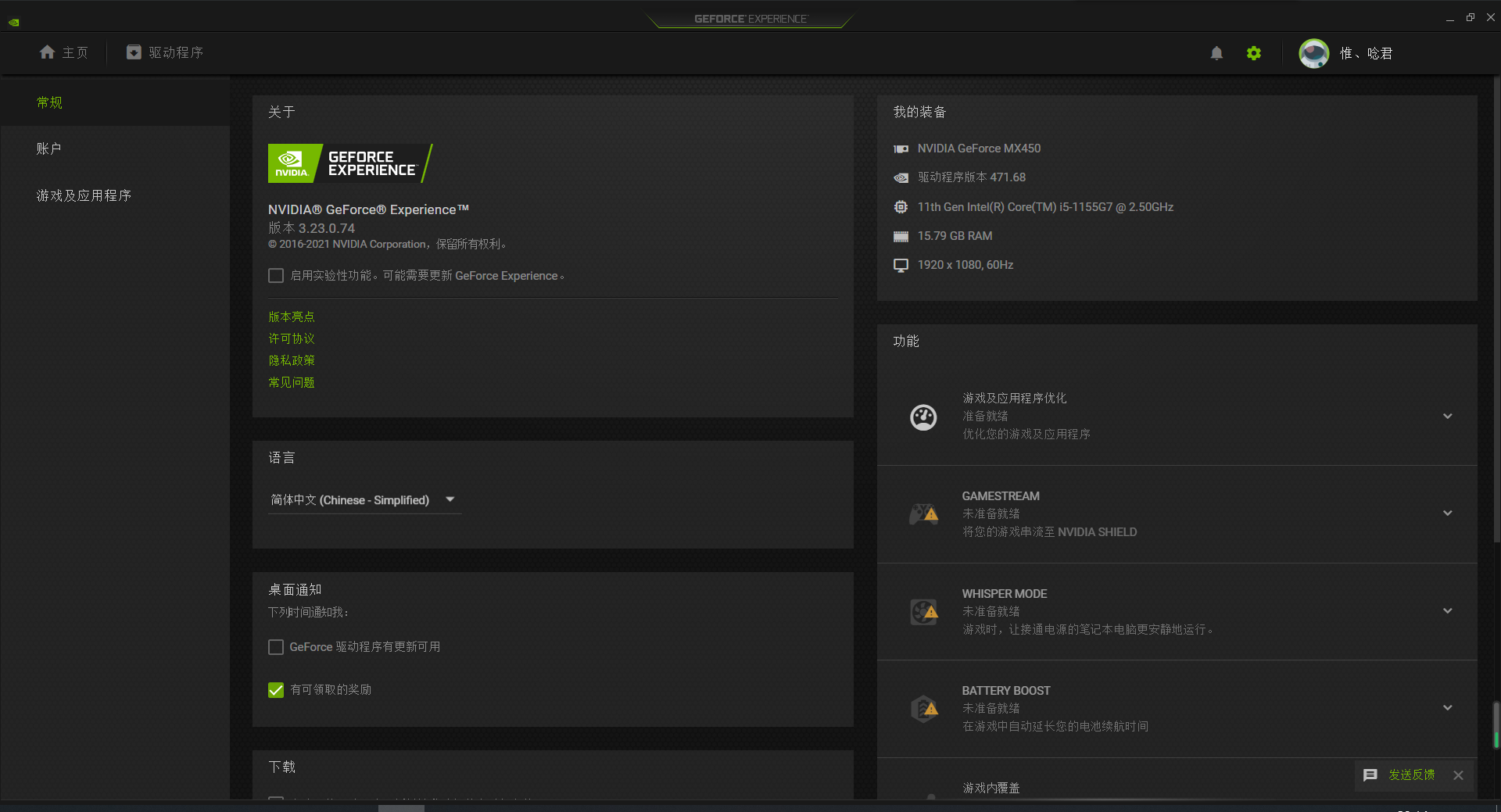Click the 15.79 GB RAM text
Viewport: 1501px width, 812px height.
coord(955,236)
